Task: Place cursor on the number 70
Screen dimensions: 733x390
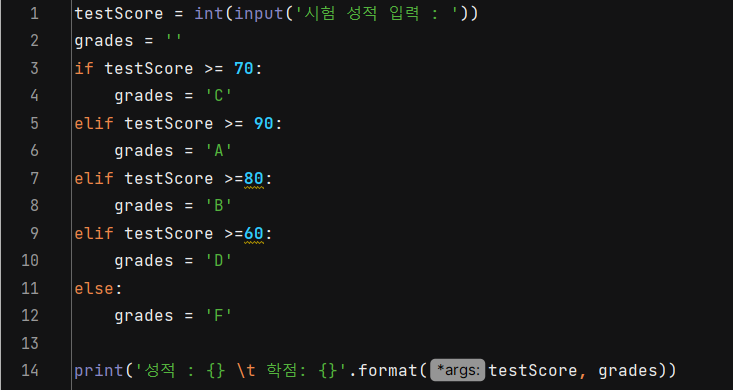Action: pos(244,69)
